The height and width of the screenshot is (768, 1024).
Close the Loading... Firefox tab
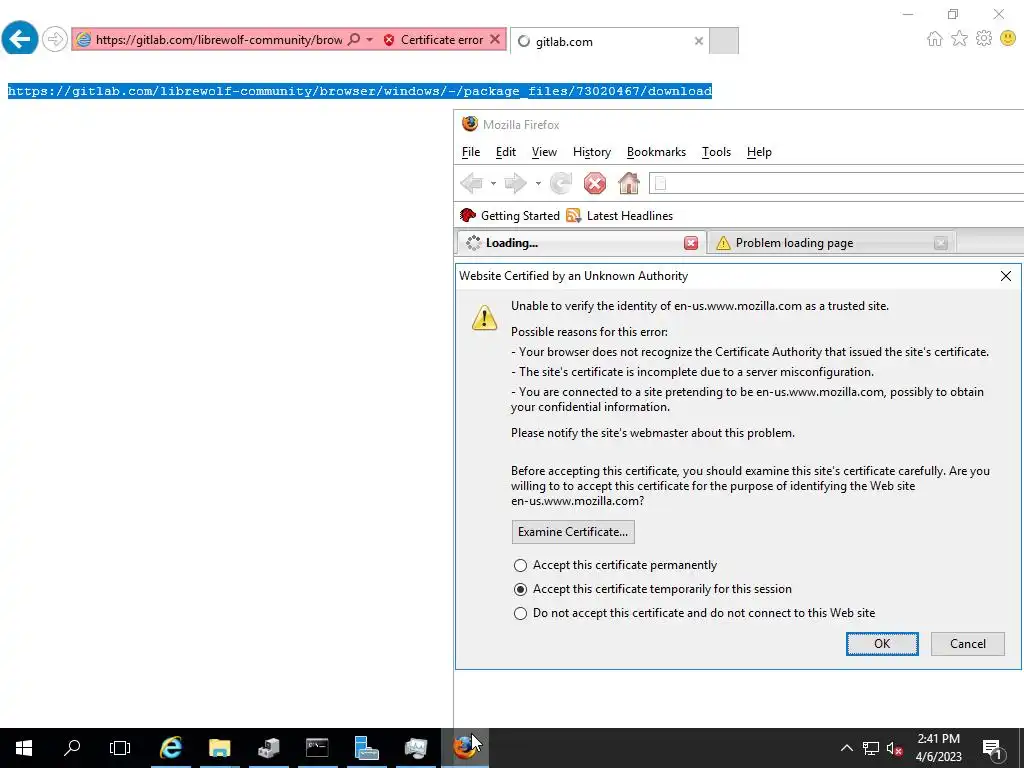click(x=690, y=244)
